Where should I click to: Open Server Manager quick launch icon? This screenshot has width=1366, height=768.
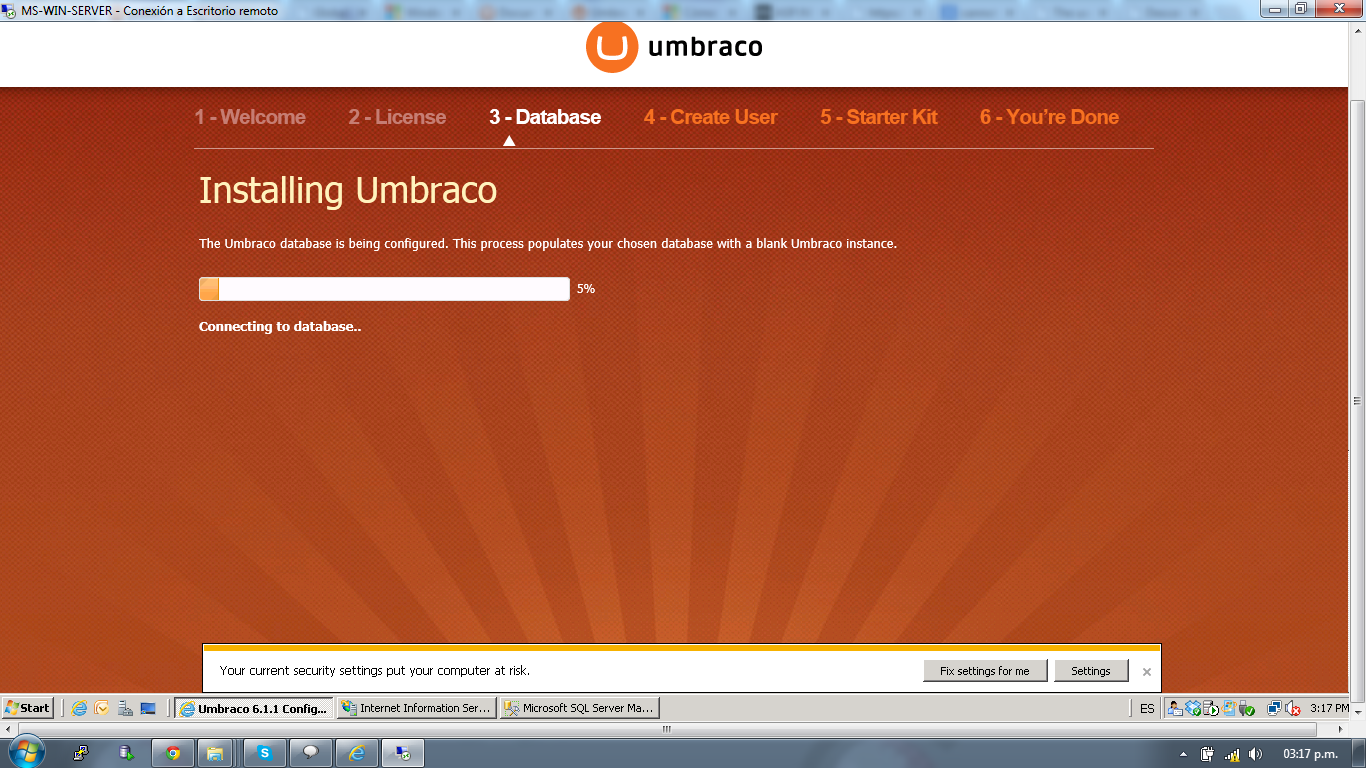[x=125, y=708]
